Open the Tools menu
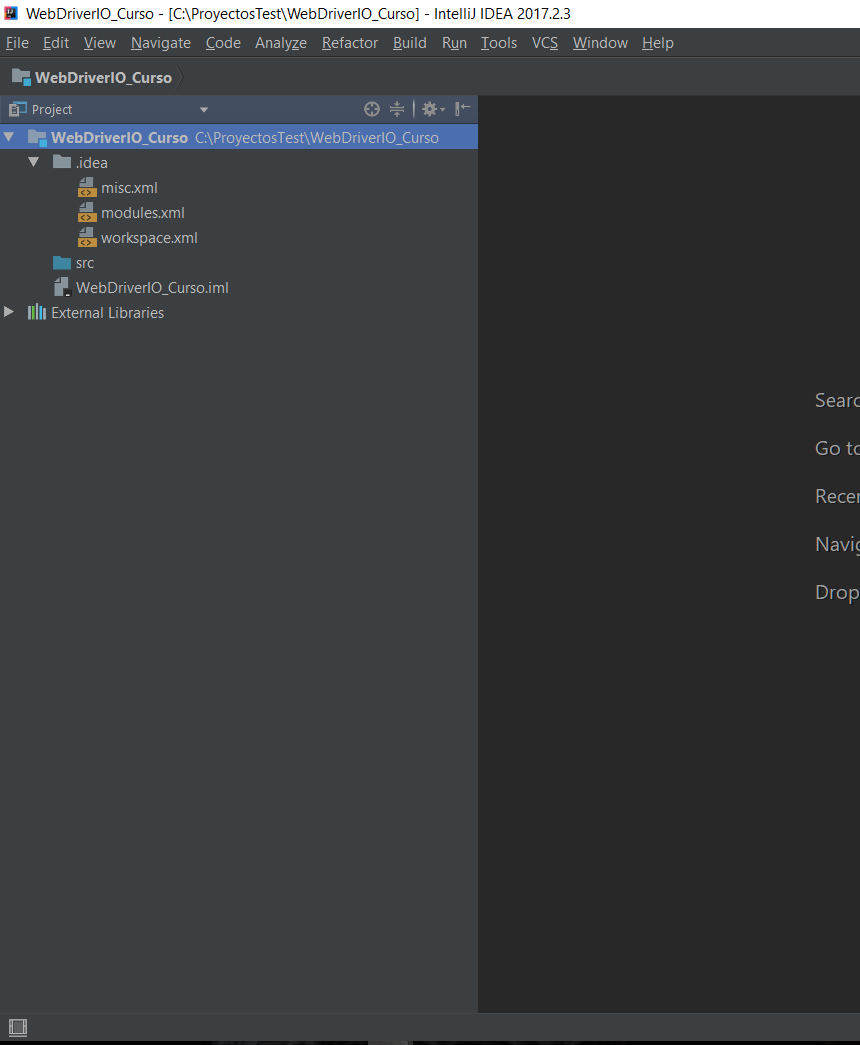This screenshot has width=860, height=1045. [499, 43]
